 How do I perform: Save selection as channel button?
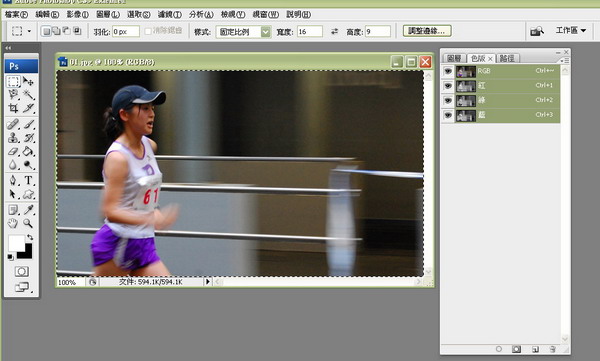tap(516, 349)
